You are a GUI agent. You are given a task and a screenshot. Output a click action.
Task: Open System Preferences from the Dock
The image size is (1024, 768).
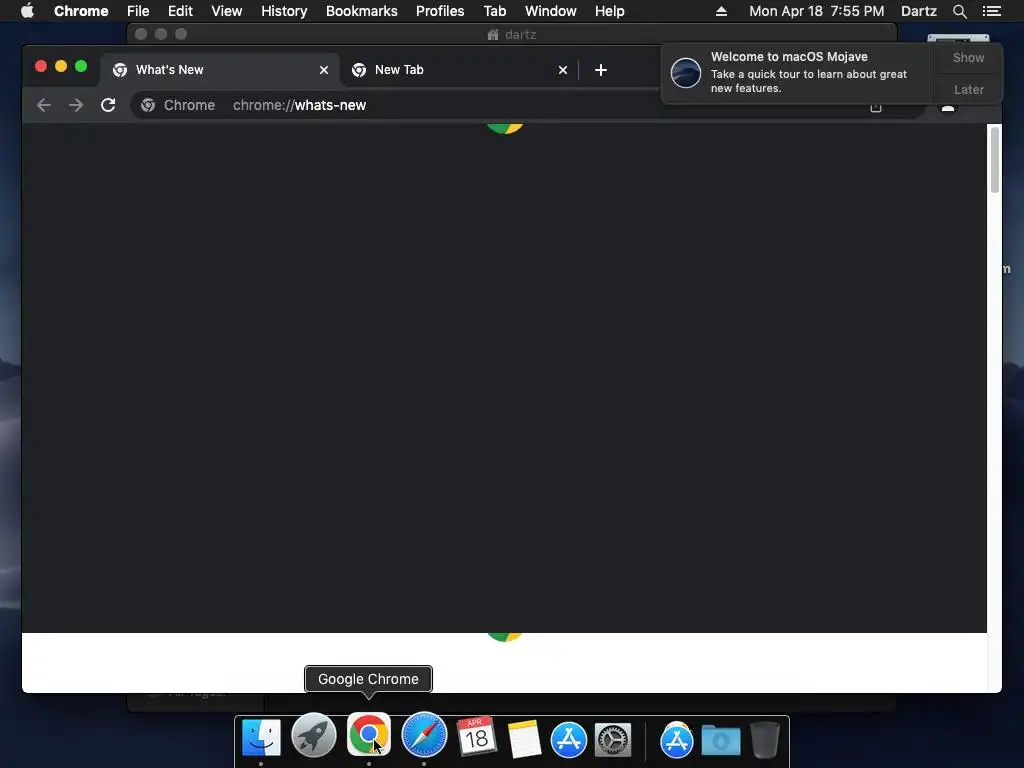(613, 739)
